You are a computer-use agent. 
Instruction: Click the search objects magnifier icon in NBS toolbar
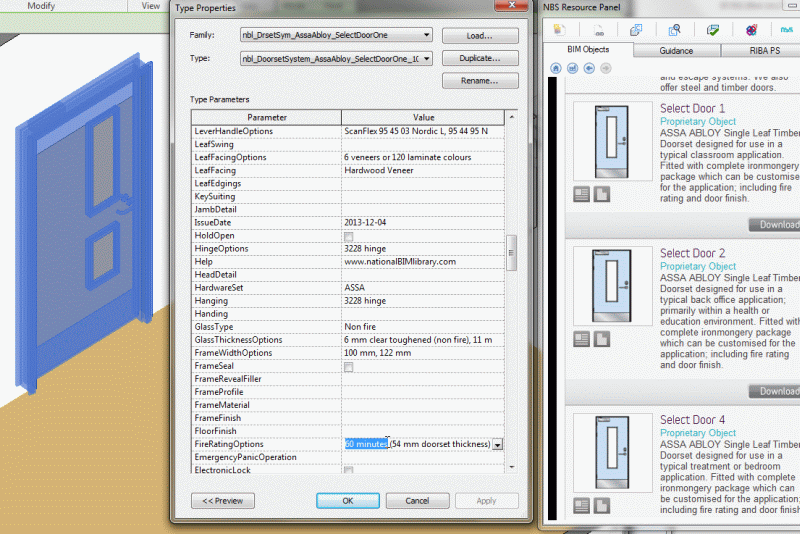pos(674,30)
